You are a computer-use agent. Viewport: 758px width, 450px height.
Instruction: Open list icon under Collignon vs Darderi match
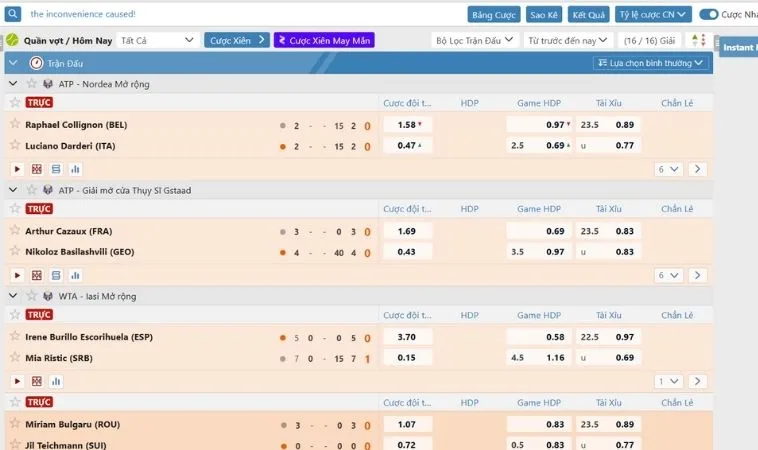56,169
